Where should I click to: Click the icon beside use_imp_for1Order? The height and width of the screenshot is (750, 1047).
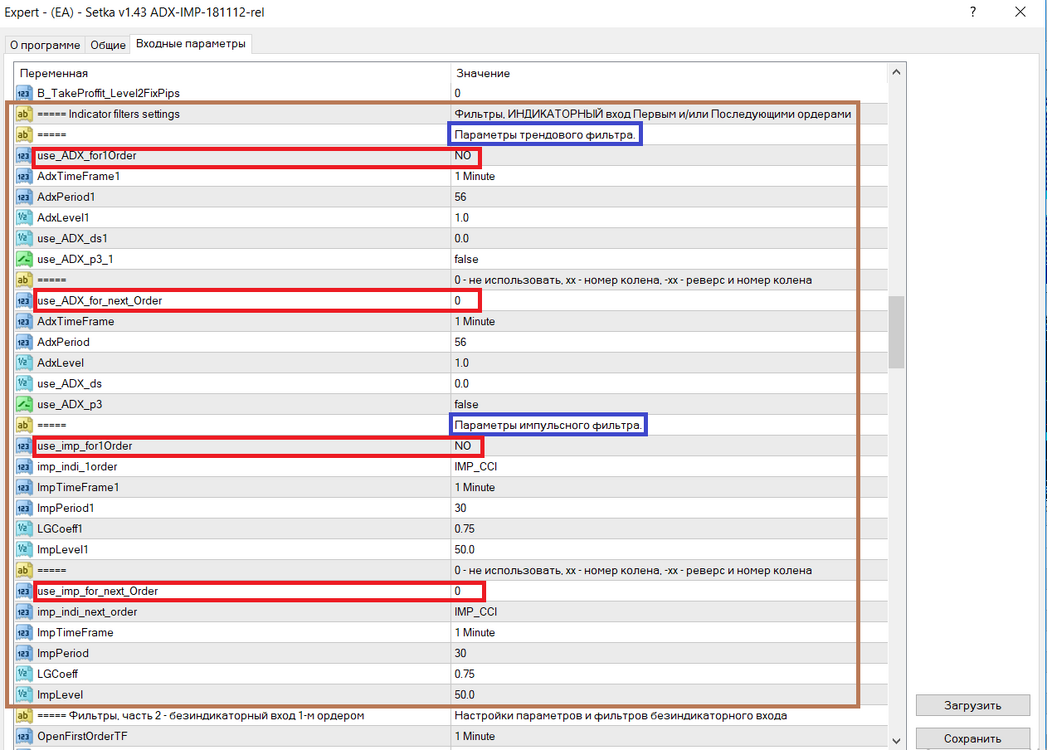[24, 446]
